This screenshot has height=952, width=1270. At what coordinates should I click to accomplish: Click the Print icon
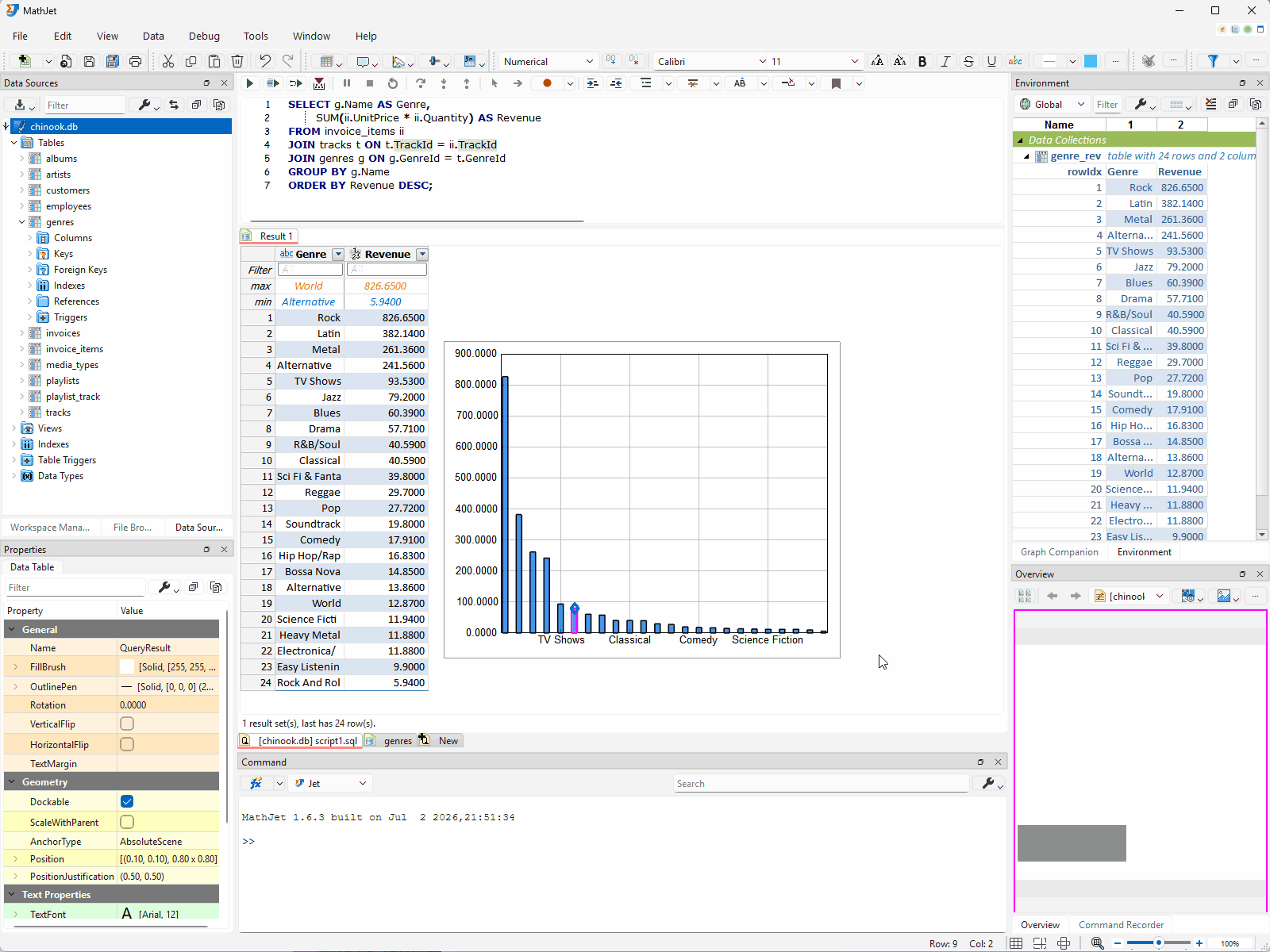click(x=135, y=61)
